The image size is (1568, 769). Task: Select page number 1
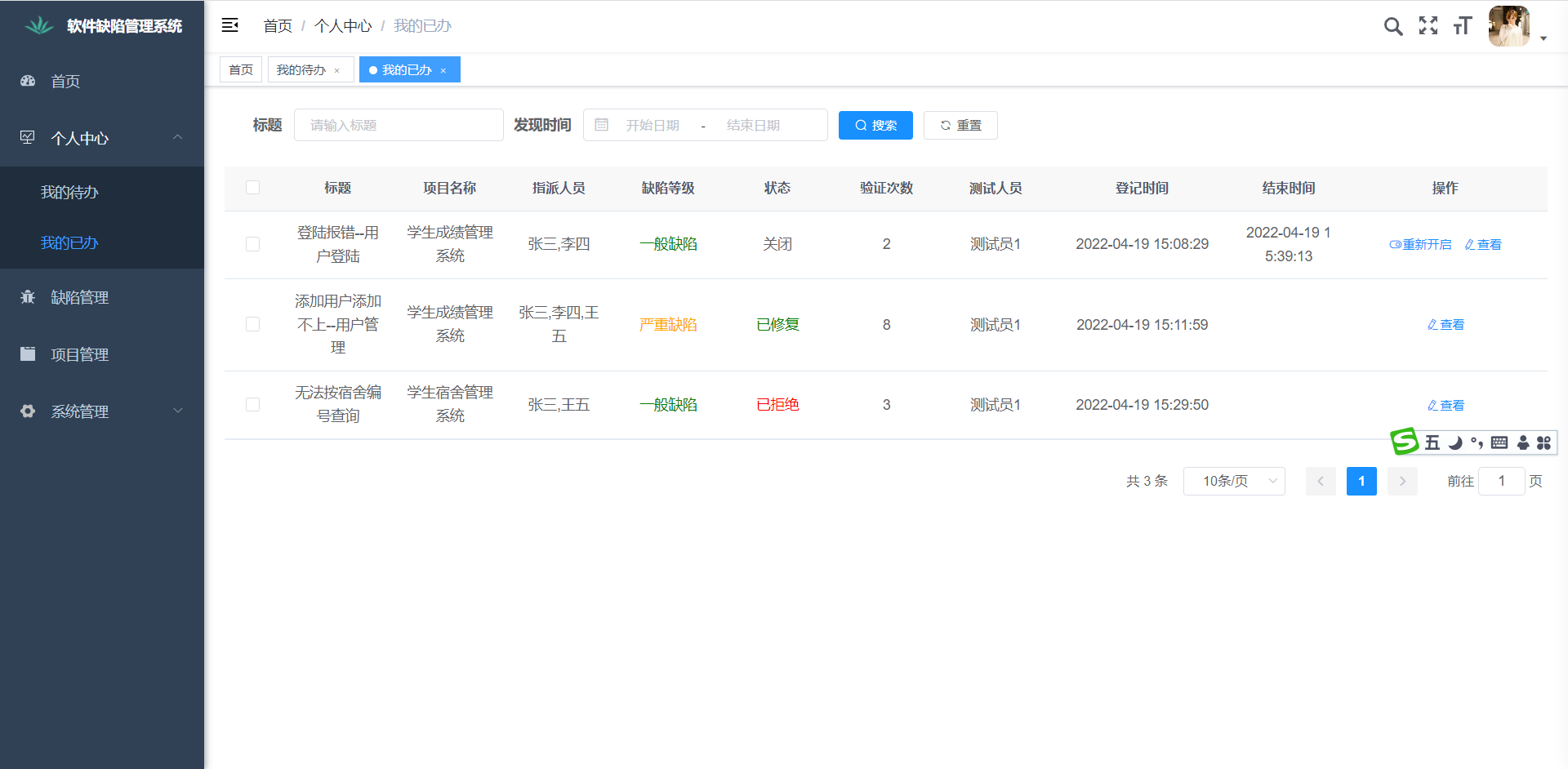pyautogui.click(x=1361, y=481)
